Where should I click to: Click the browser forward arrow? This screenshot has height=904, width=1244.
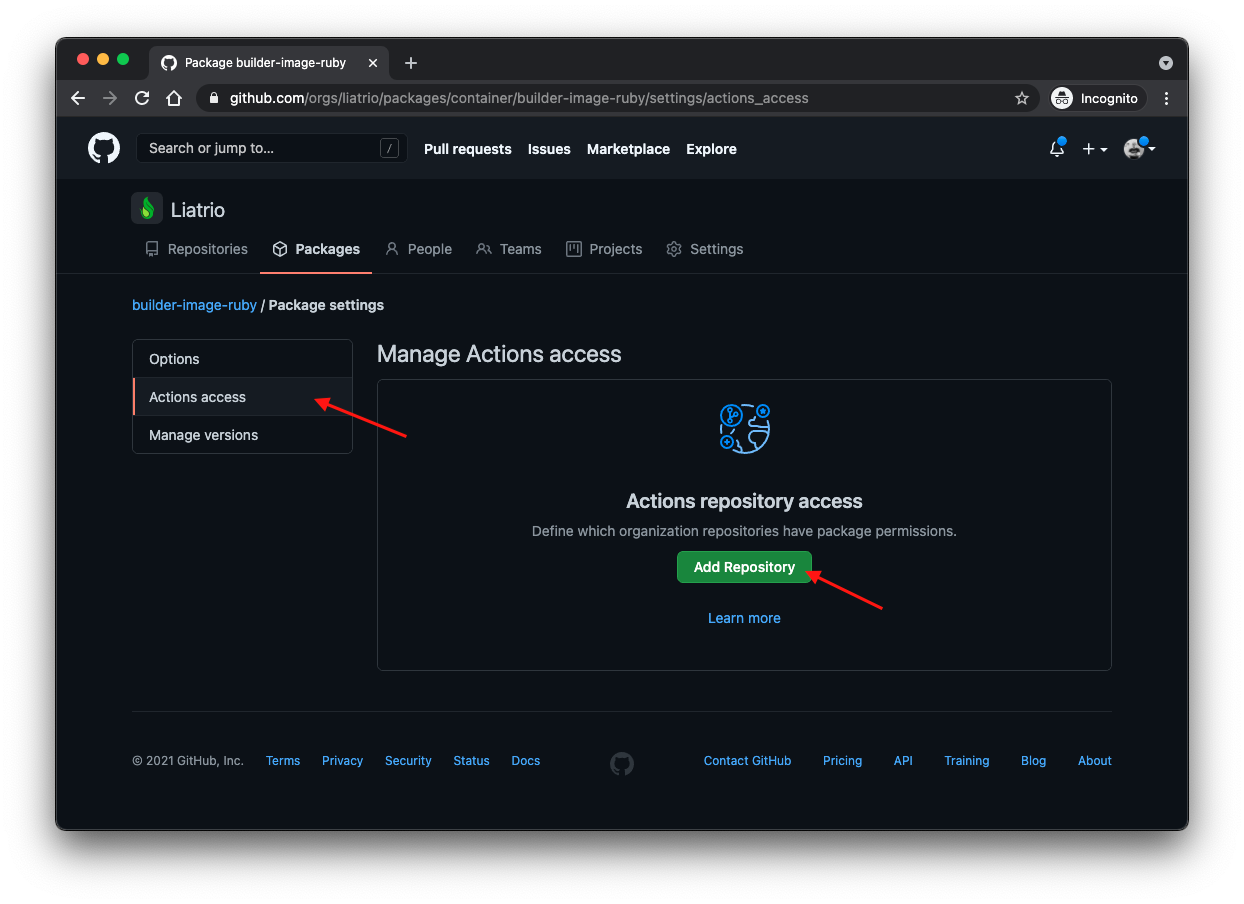[110, 98]
